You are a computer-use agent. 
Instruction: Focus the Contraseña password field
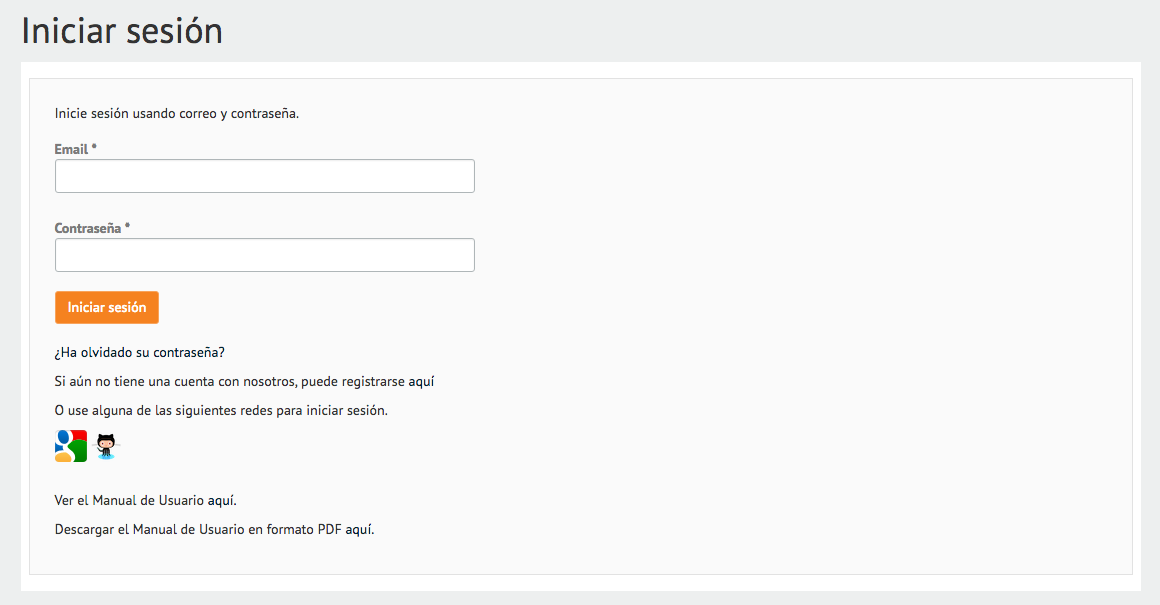[265, 255]
